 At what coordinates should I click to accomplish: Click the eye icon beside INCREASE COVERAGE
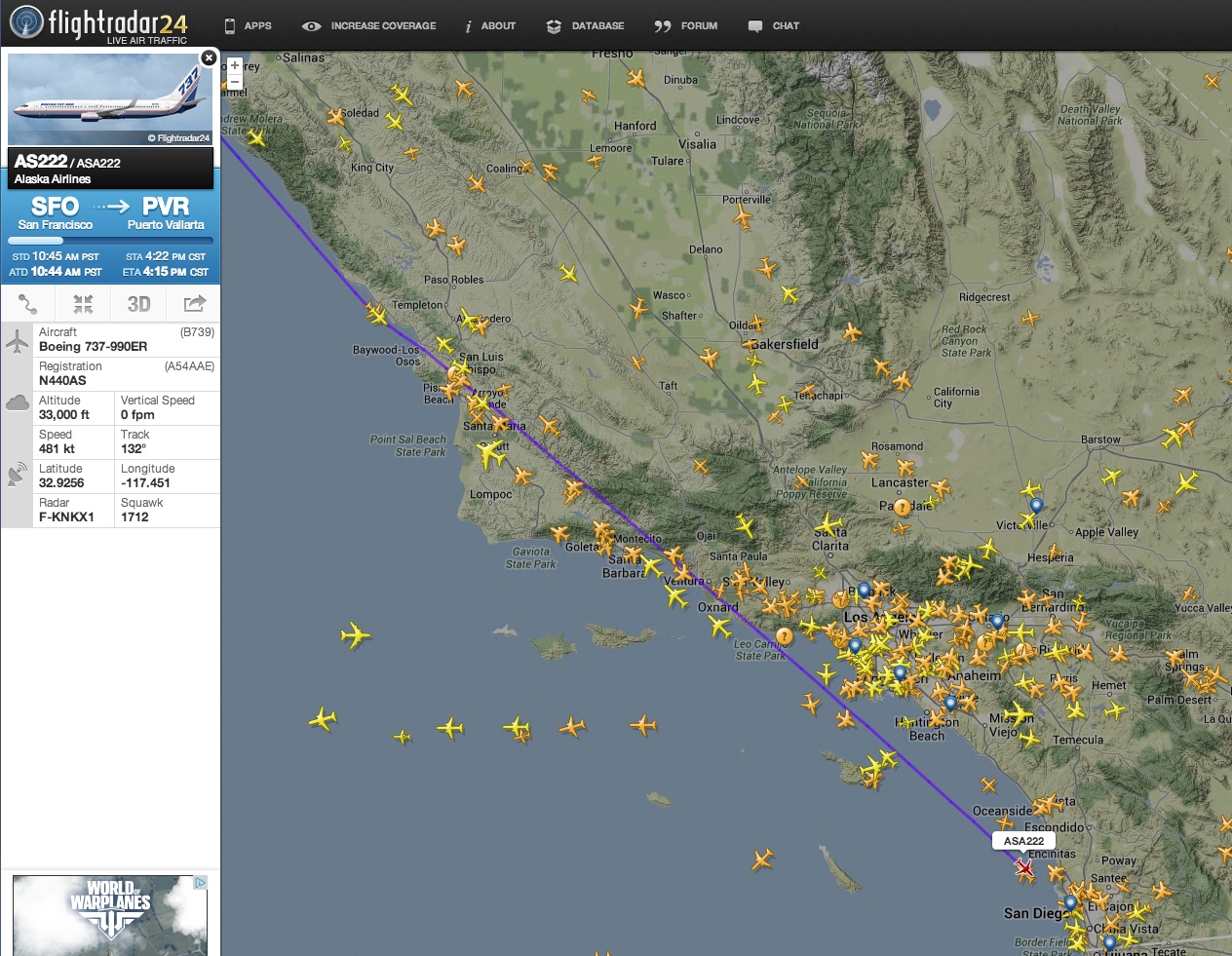click(x=312, y=26)
